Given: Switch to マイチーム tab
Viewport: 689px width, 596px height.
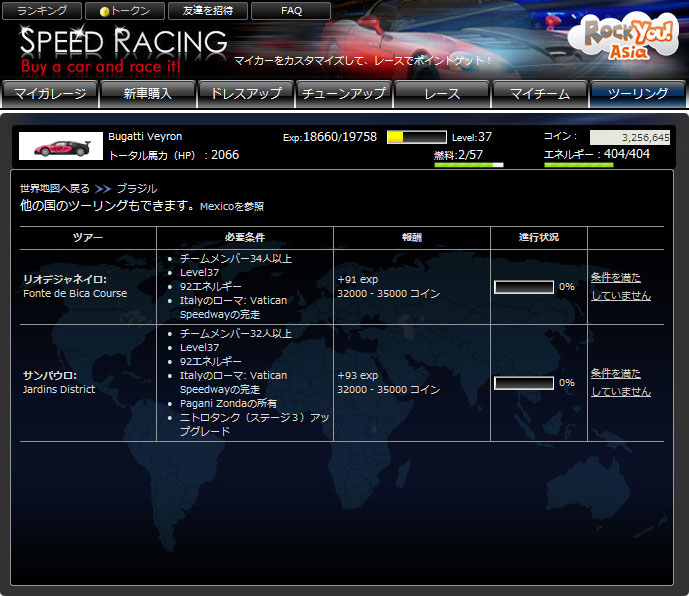Looking at the screenshot, I should (540, 94).
